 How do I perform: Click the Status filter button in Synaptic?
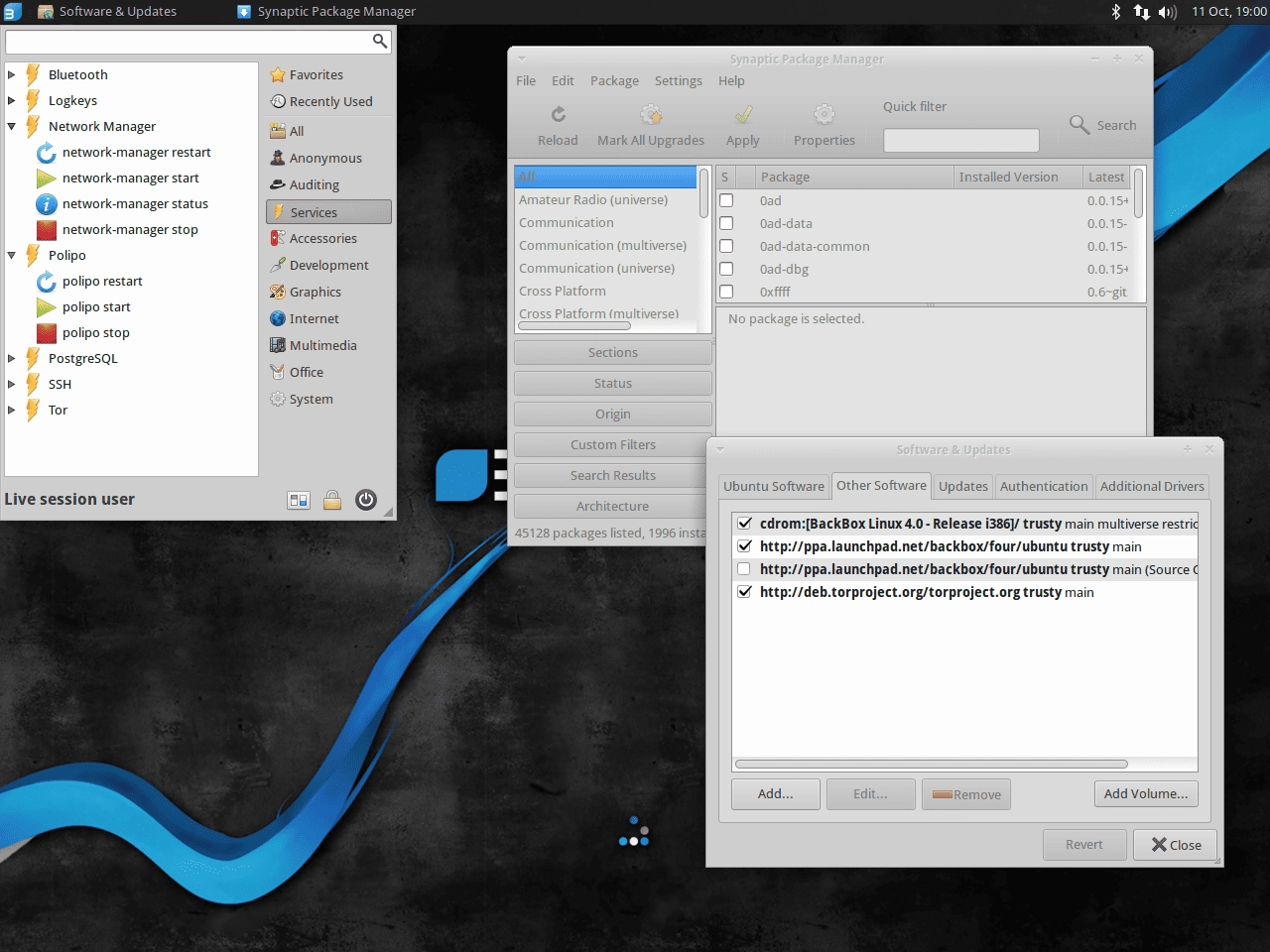click(x=613, y=383)
